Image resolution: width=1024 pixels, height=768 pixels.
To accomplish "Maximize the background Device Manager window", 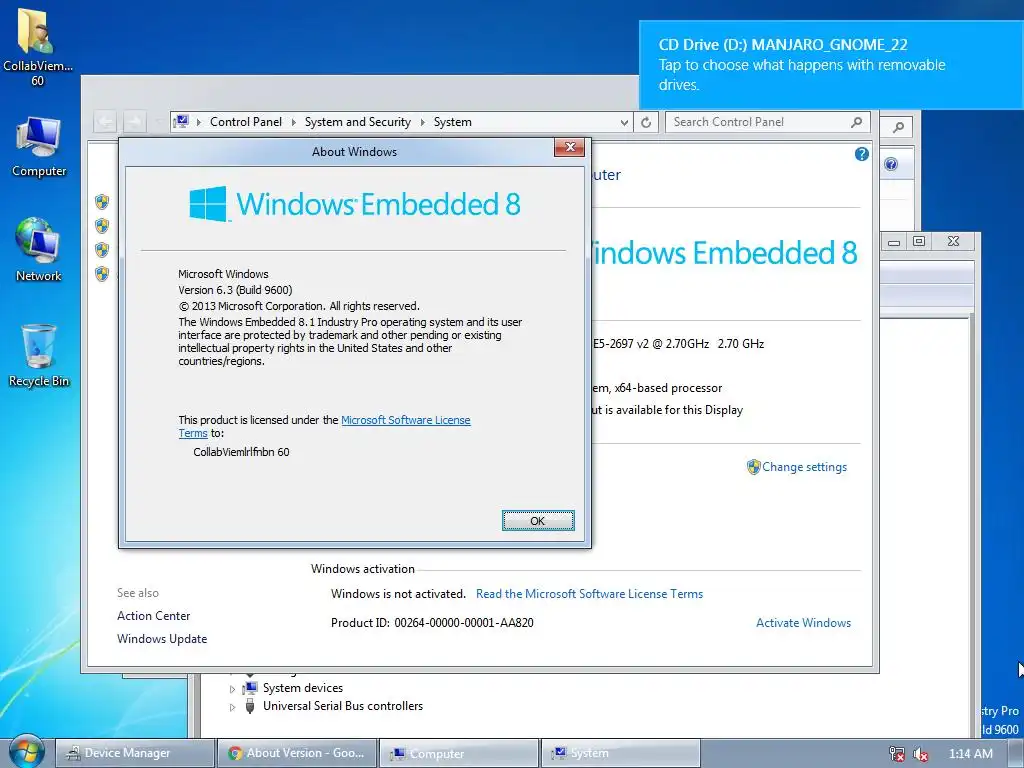I will click(x=919, y=242).
